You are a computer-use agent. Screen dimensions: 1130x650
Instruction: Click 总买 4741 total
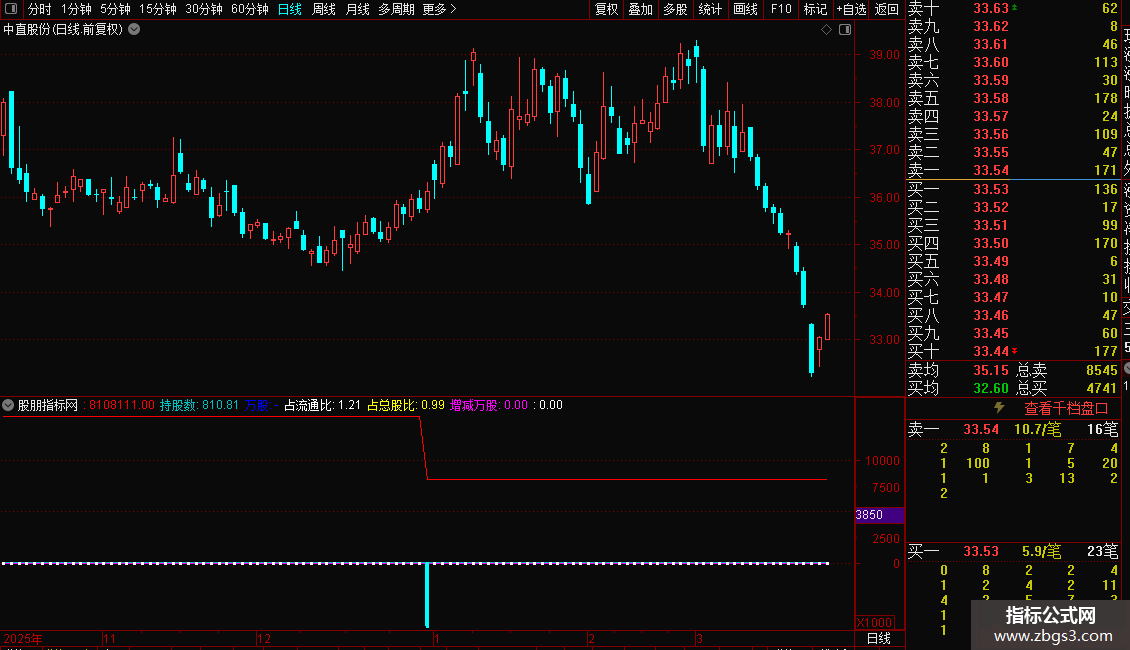tap(1067, 388)
